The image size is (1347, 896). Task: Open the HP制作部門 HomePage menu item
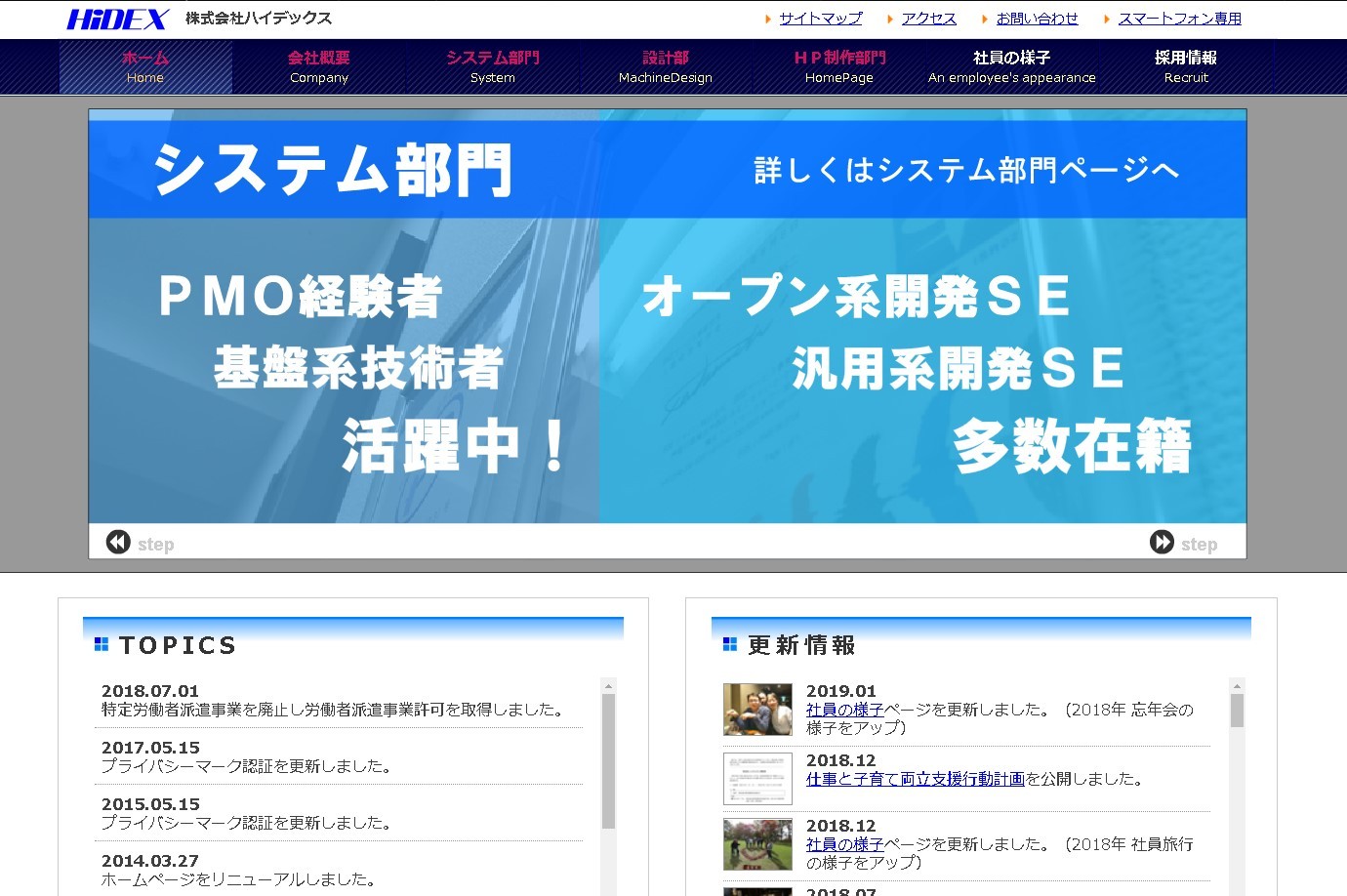[x=839, y=66]
